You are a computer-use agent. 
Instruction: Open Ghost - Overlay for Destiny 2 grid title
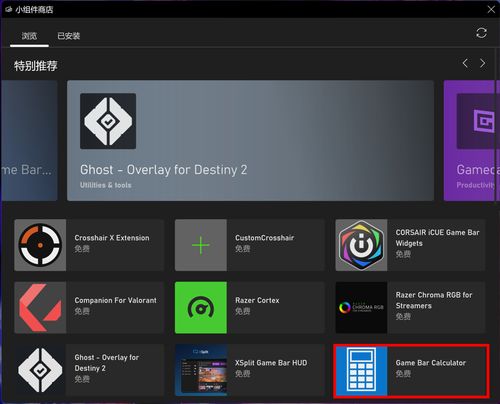point(107,363)
